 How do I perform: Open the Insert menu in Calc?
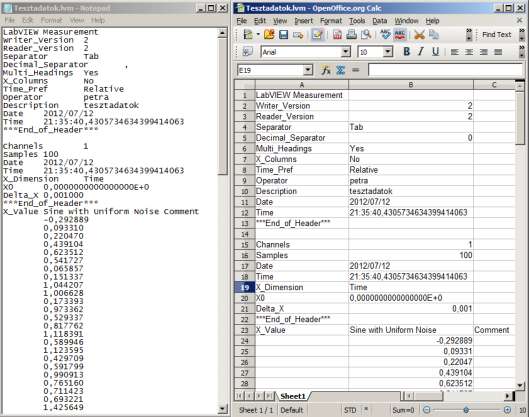coord(303,21)
